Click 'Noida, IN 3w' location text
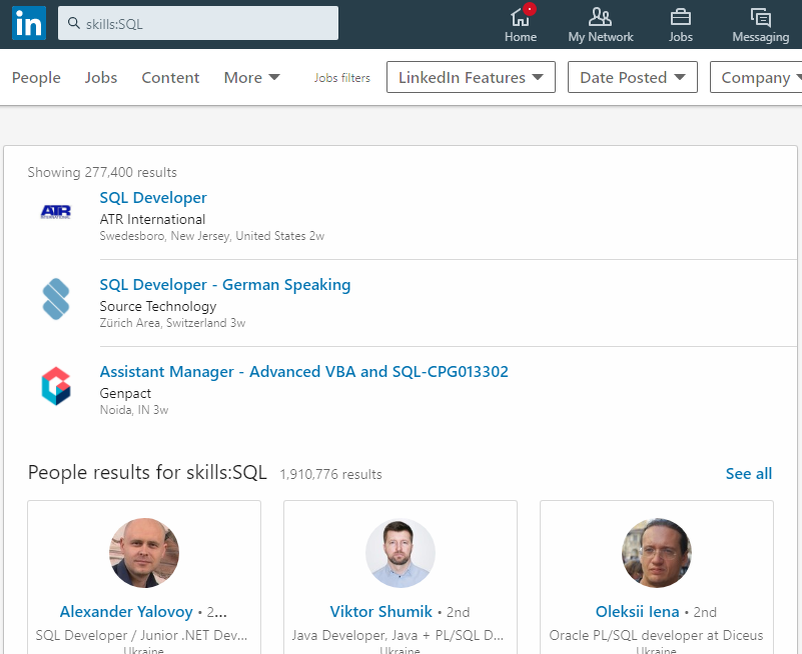 [x=134, y=410]
